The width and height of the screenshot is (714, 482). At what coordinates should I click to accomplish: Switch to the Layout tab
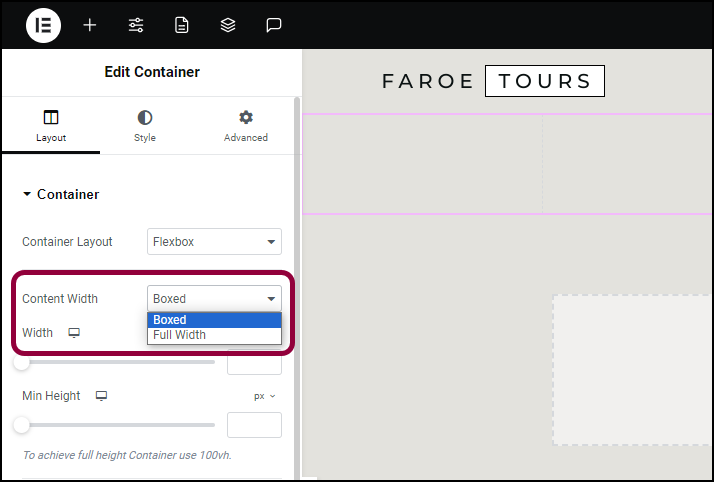[x=51, y=126]
